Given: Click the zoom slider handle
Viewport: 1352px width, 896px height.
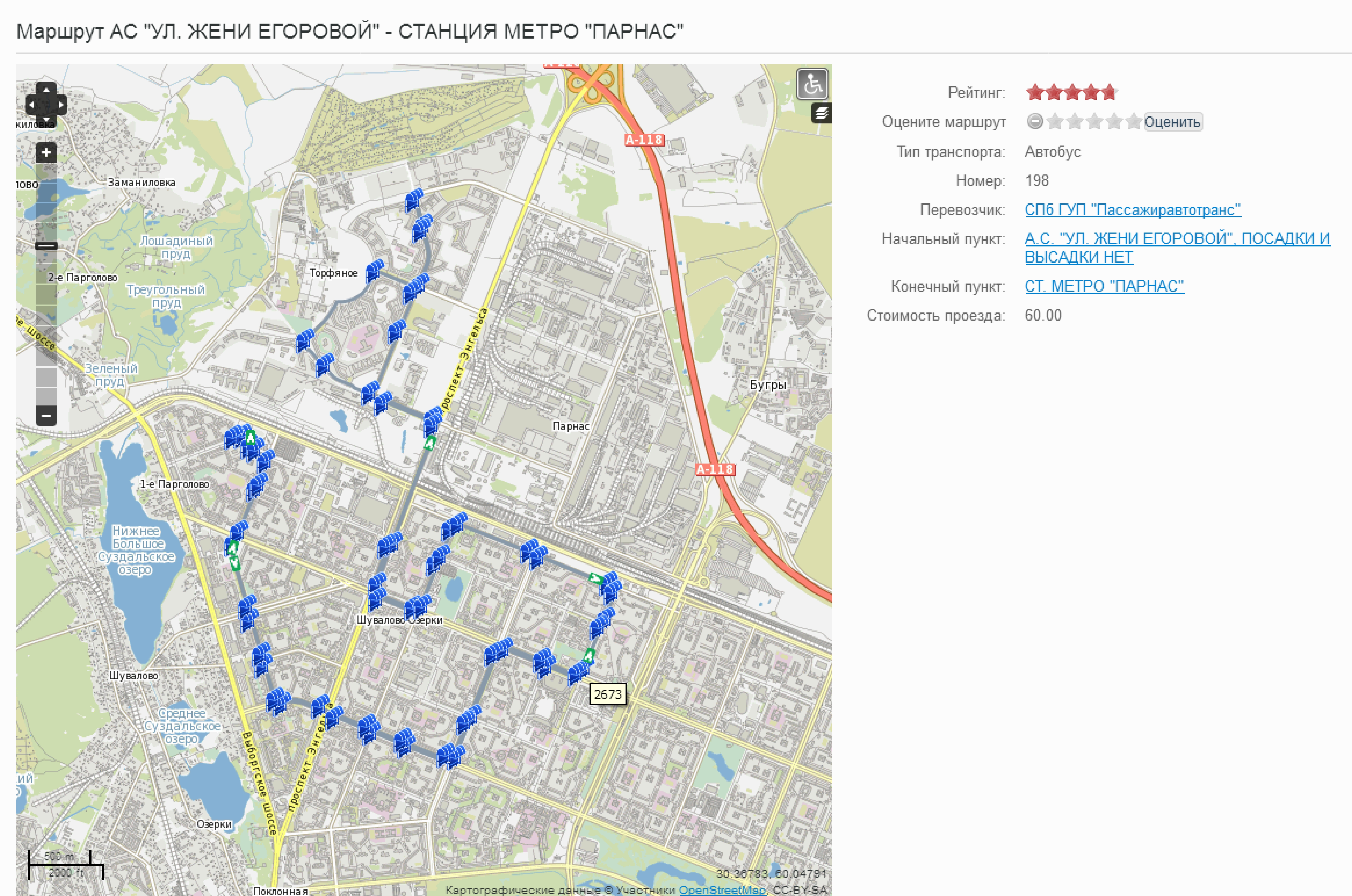Looking at the screenshot, I should pyautogui.click(x=46, y=246).
